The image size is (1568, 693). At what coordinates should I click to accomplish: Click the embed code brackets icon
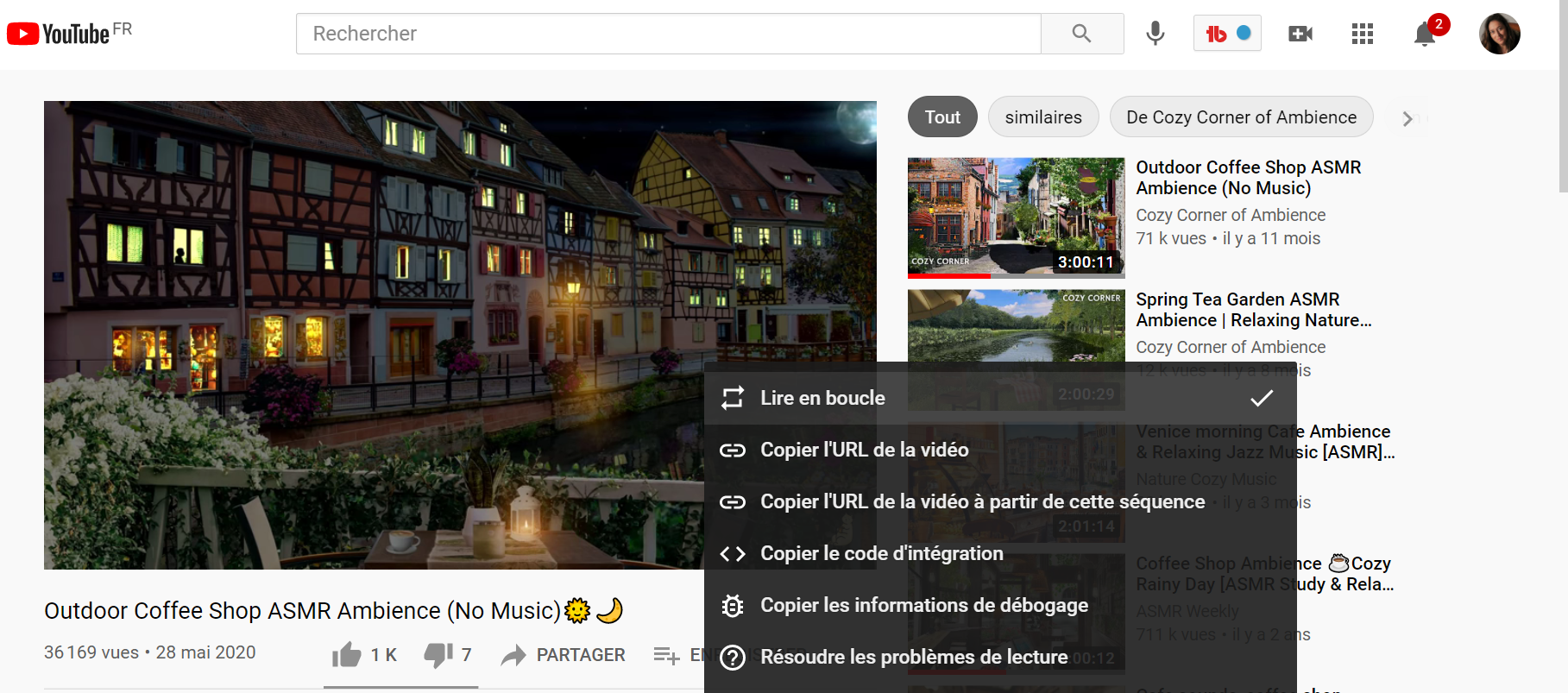(733, 553)
